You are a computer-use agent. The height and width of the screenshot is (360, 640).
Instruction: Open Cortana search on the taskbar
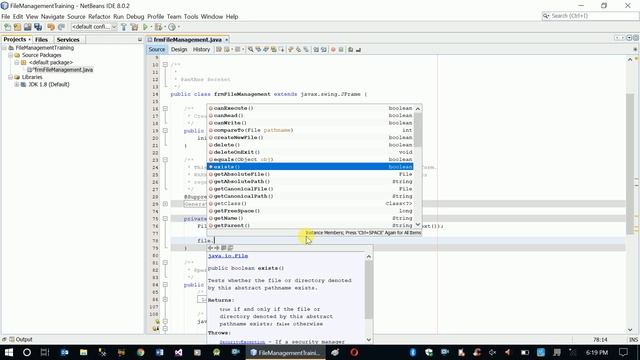click(x=27, y=352)
